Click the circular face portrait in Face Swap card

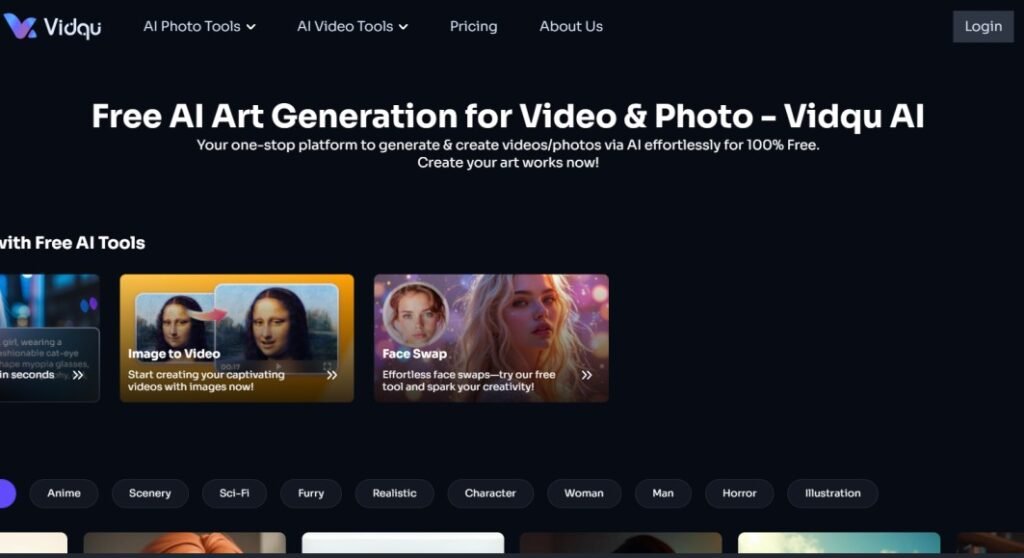[414, 314]
